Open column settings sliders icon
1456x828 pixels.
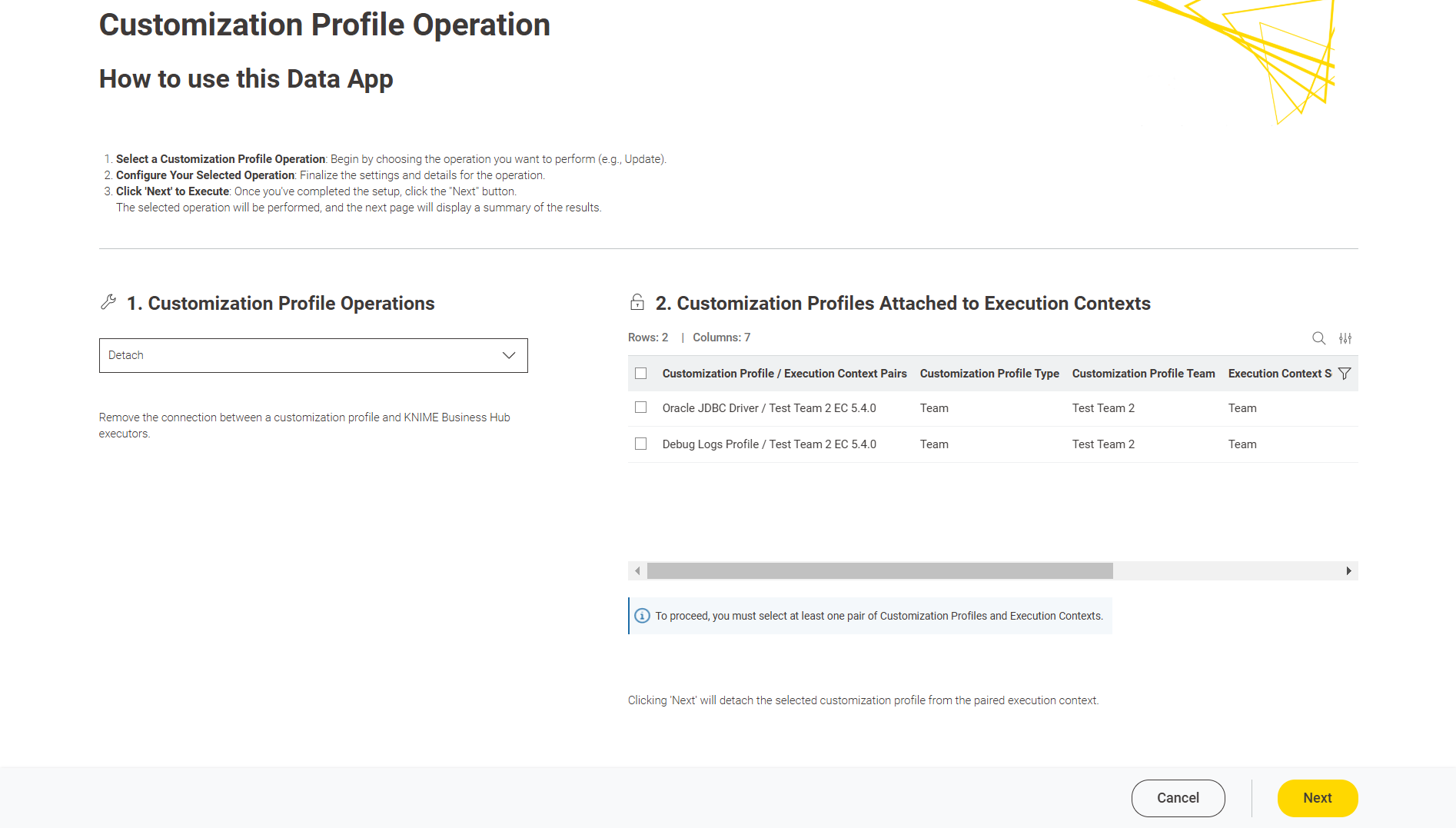coord(1345,338)
